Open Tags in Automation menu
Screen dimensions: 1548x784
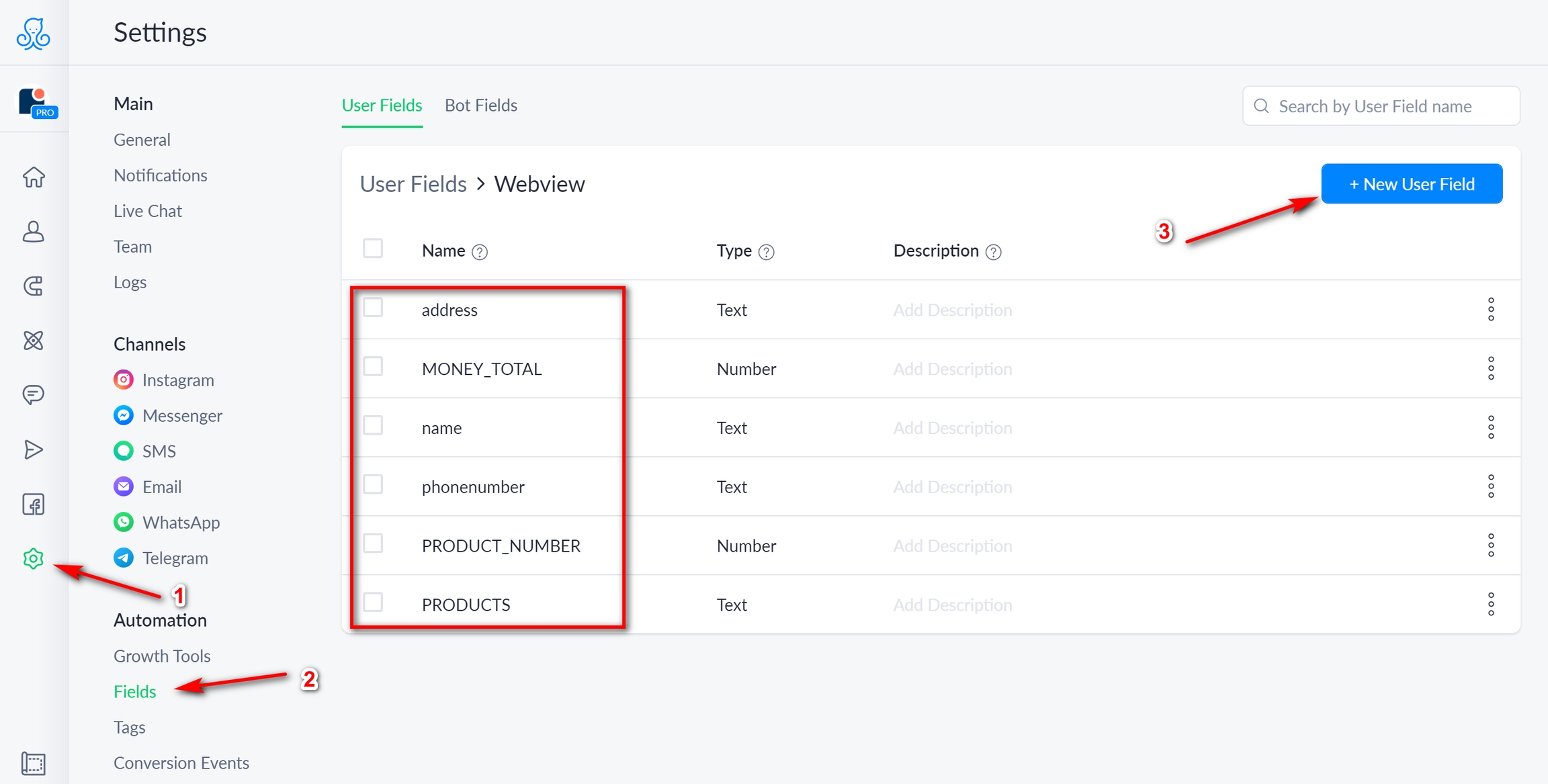pos(130,727)
